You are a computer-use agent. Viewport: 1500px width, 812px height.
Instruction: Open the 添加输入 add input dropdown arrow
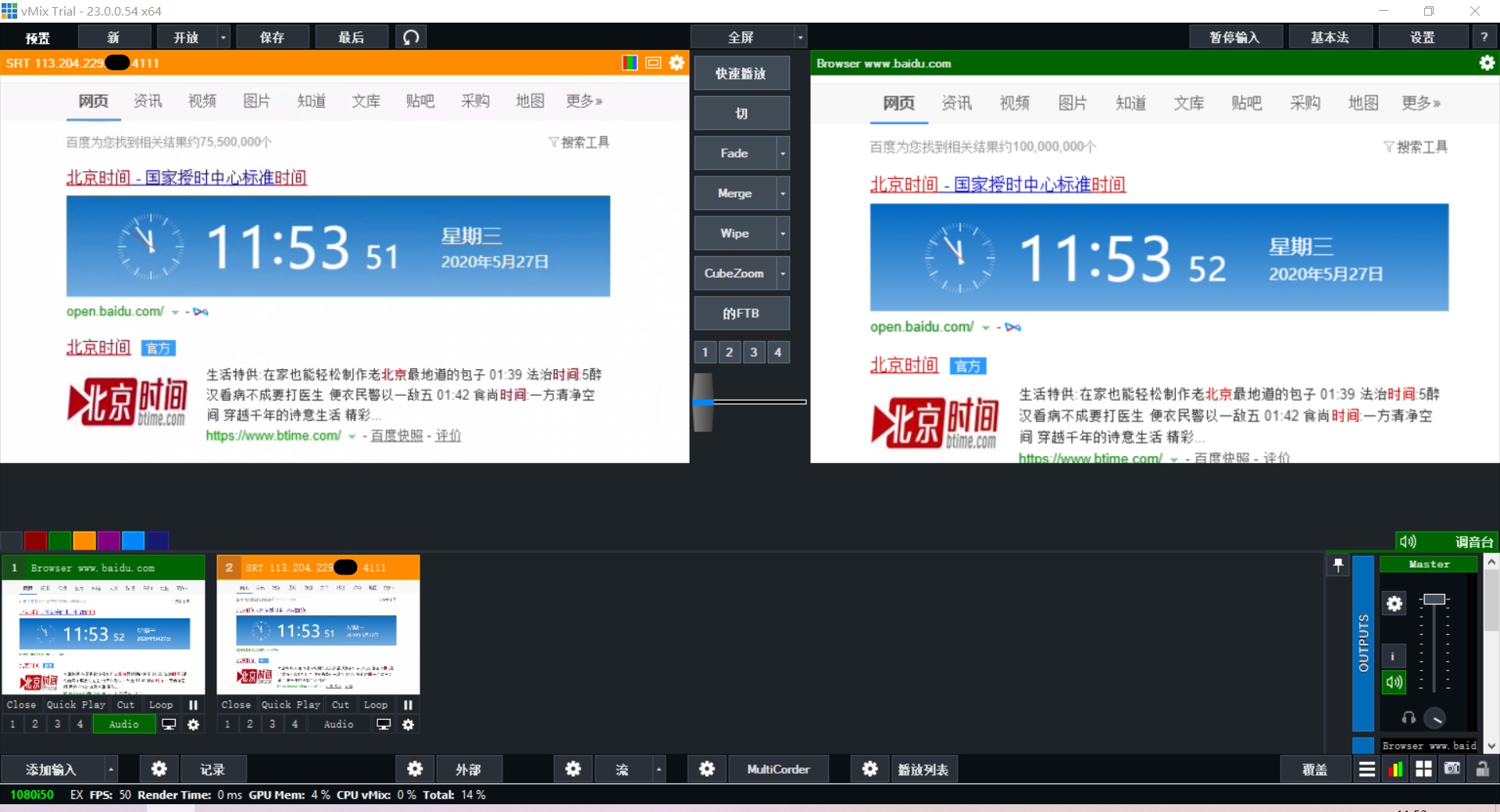[110, 769]
